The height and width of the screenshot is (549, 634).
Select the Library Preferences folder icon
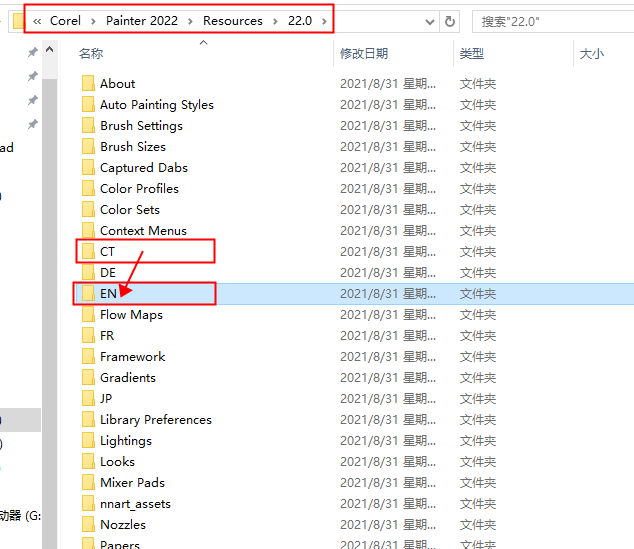click(x=88, y=419)
